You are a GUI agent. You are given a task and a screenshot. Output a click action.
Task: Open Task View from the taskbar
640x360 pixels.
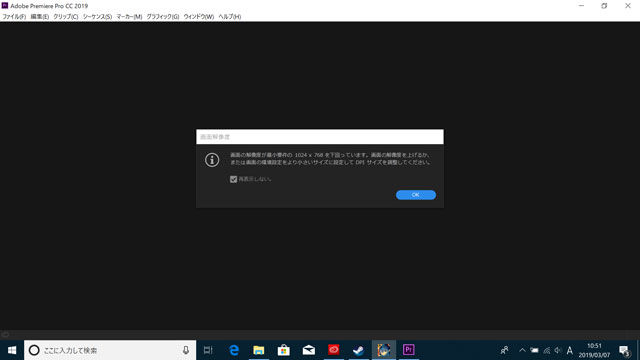pyautogui.click(x=208, y=350)
